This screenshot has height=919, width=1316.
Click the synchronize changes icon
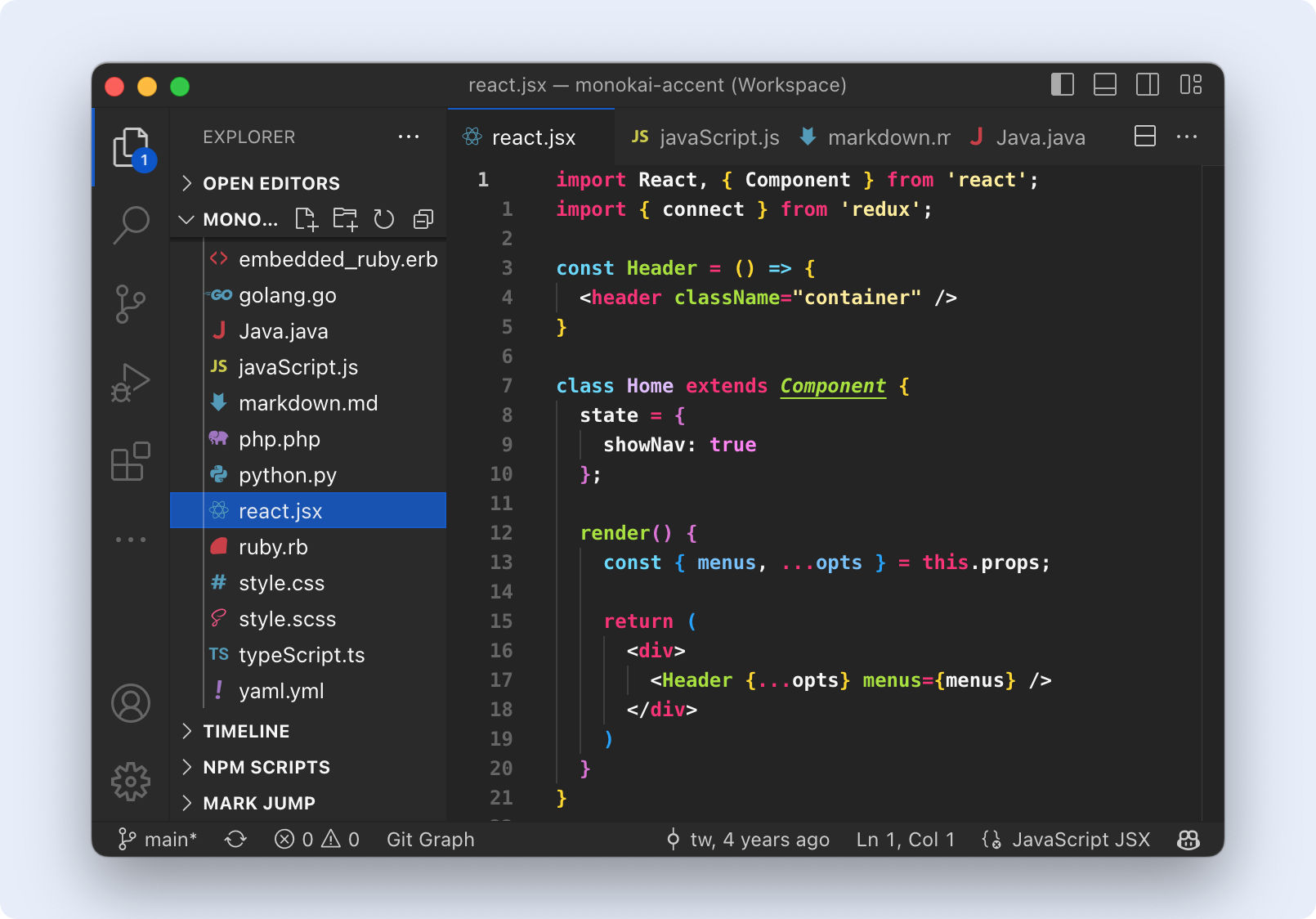pyautogui.click(x=235, y=840)
